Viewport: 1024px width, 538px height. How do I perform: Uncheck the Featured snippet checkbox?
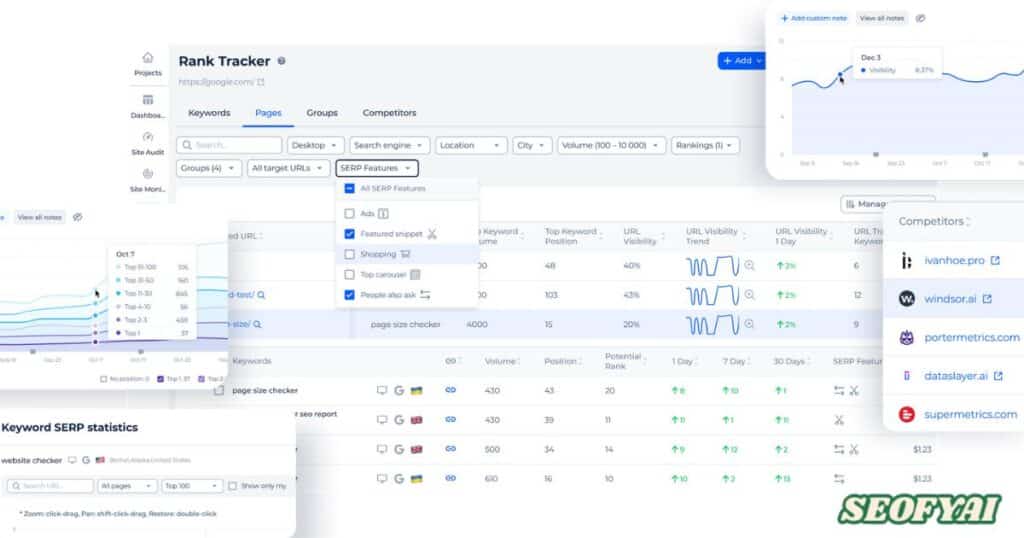coord(349,234)
